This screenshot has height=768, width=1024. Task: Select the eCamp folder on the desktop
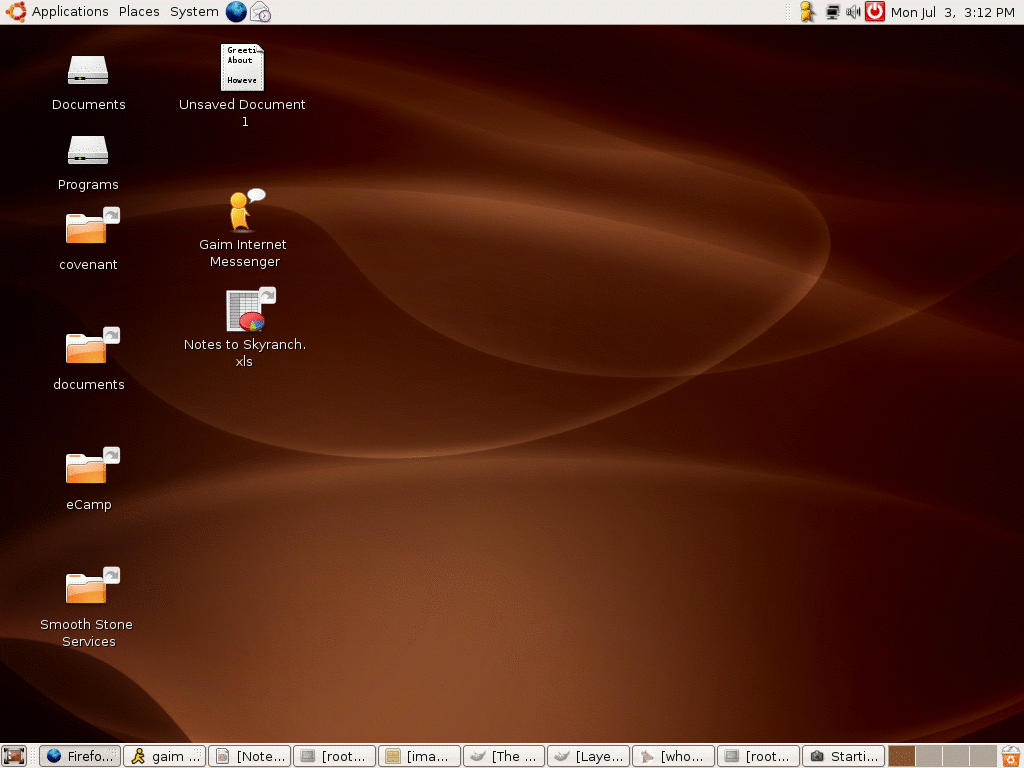click(x=88, y=469)
